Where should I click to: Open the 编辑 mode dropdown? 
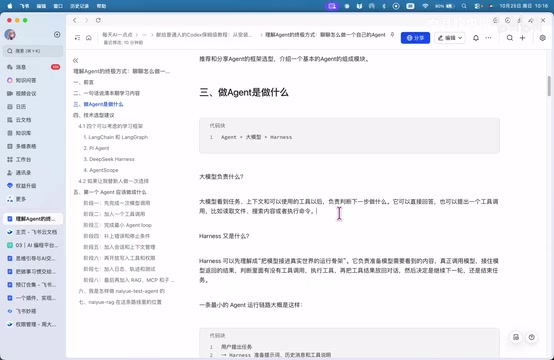[x=450, y=38]
